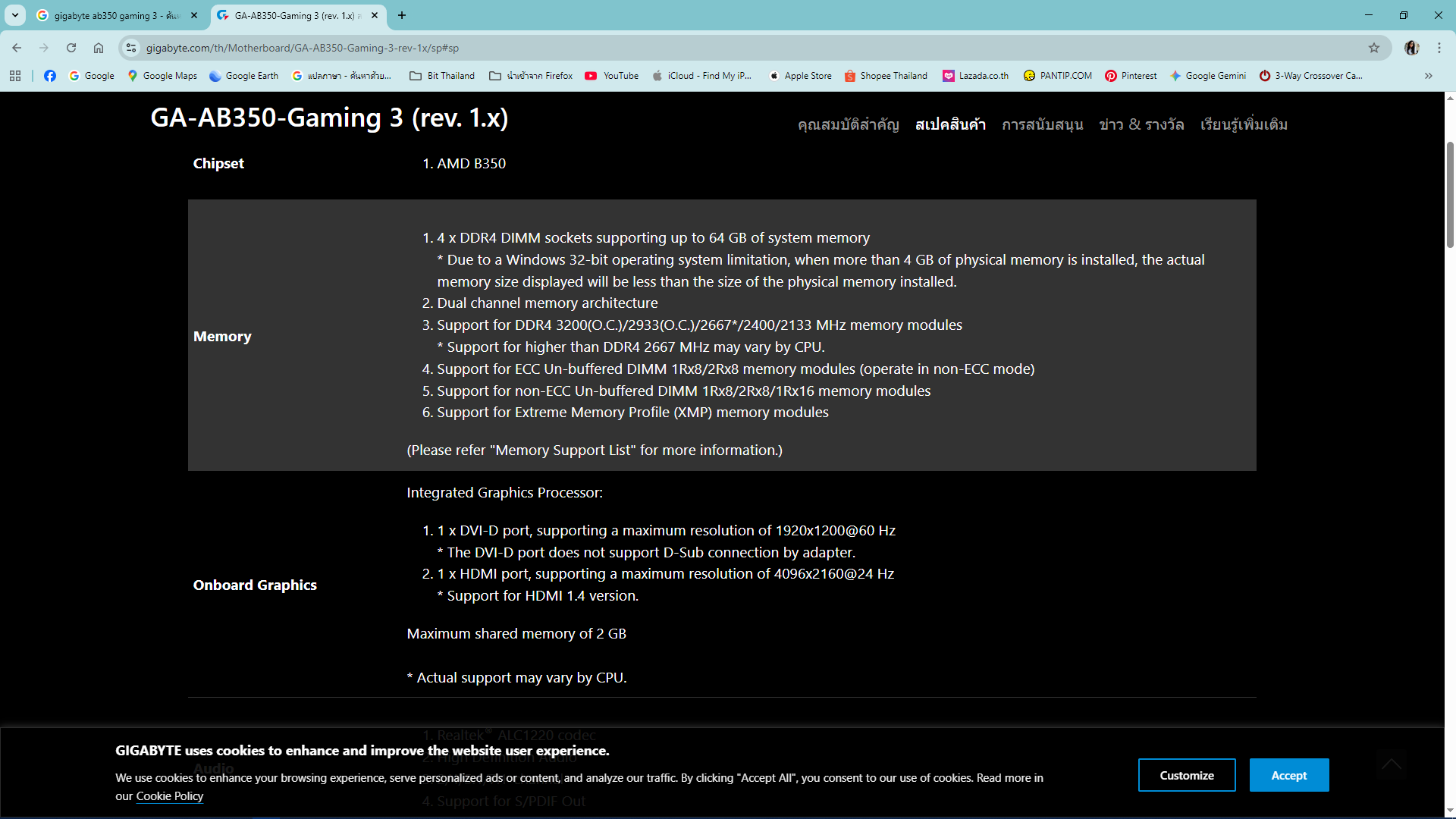Open the Google Gemini bookmark

tap(1208, 76)
